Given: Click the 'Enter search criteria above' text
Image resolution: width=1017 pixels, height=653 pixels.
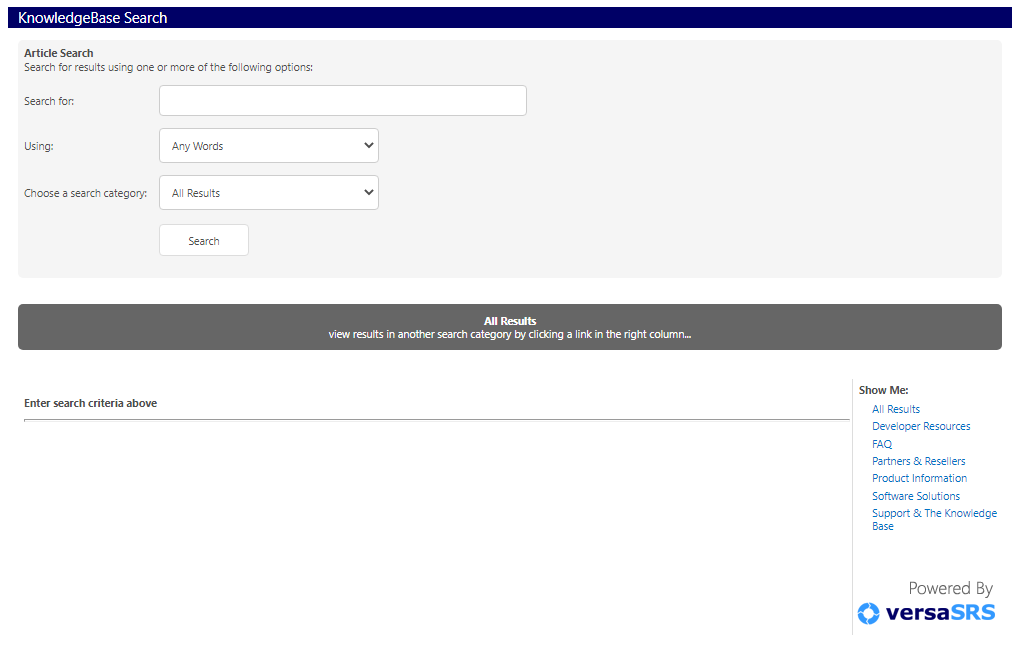Looking at the screenshot, I should 90,403.
